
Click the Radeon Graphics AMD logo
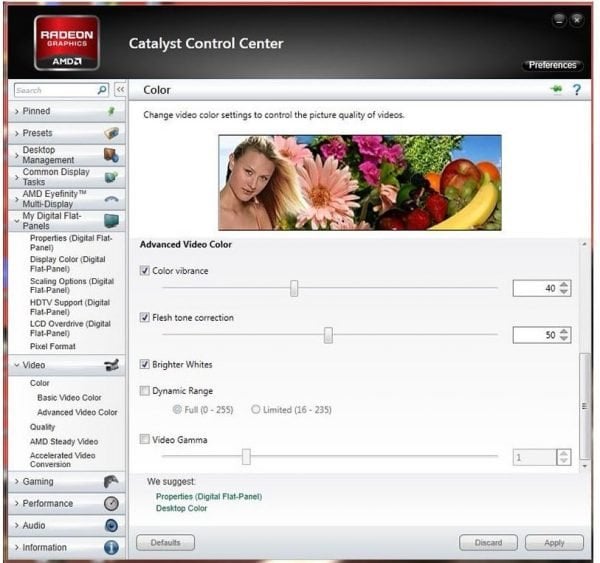(x=67, y=43)
